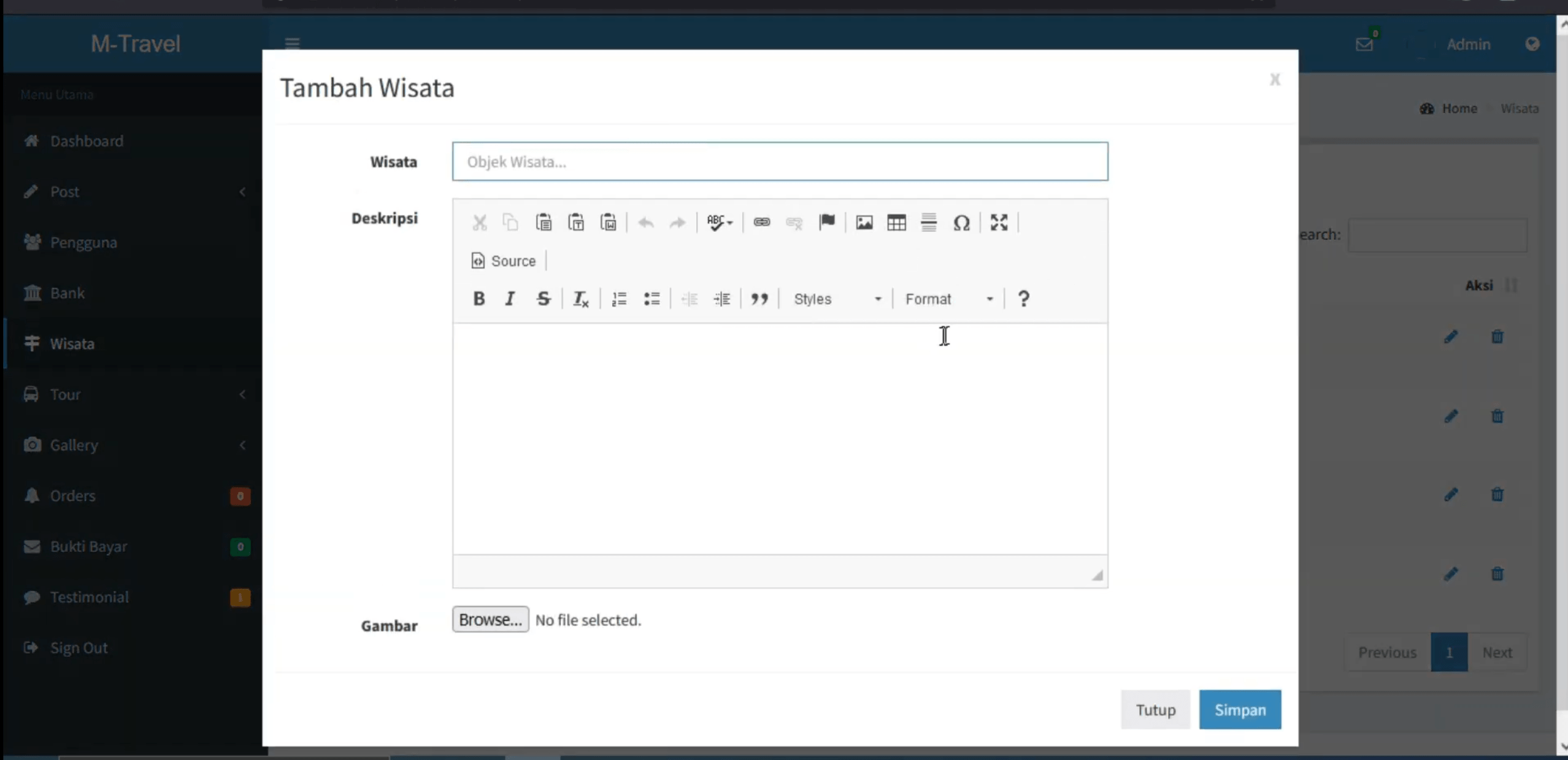This screenshot has width=1568, height=760.
Task: Click the insert image icon
Action: point(864,222)
